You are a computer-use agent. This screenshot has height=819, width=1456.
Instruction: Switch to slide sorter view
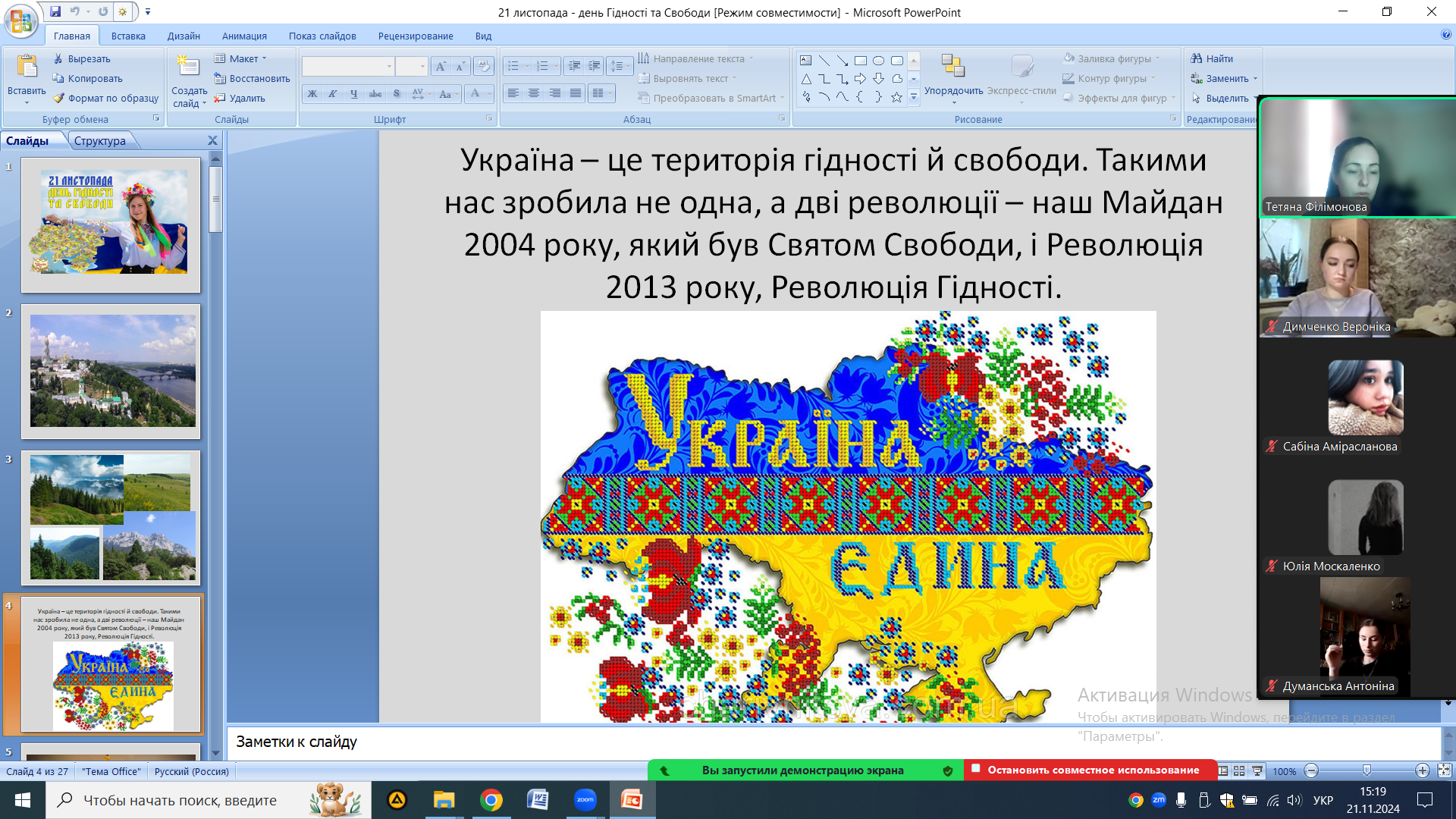coord(1239,770)
